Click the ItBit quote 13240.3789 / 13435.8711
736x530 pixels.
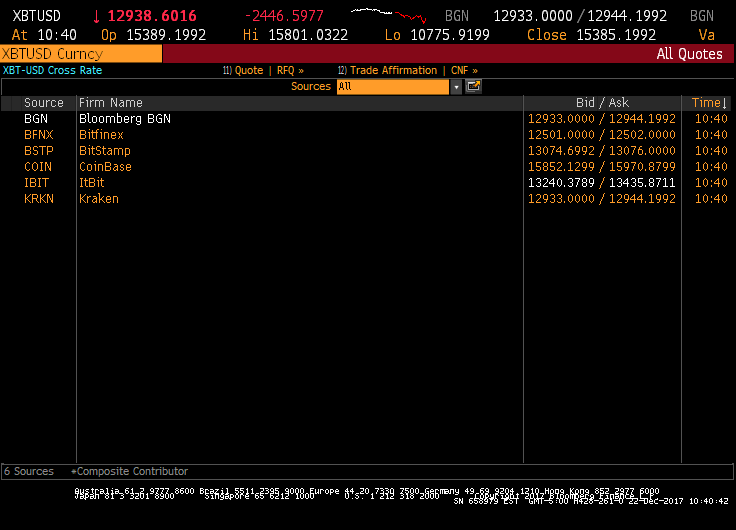602,183
